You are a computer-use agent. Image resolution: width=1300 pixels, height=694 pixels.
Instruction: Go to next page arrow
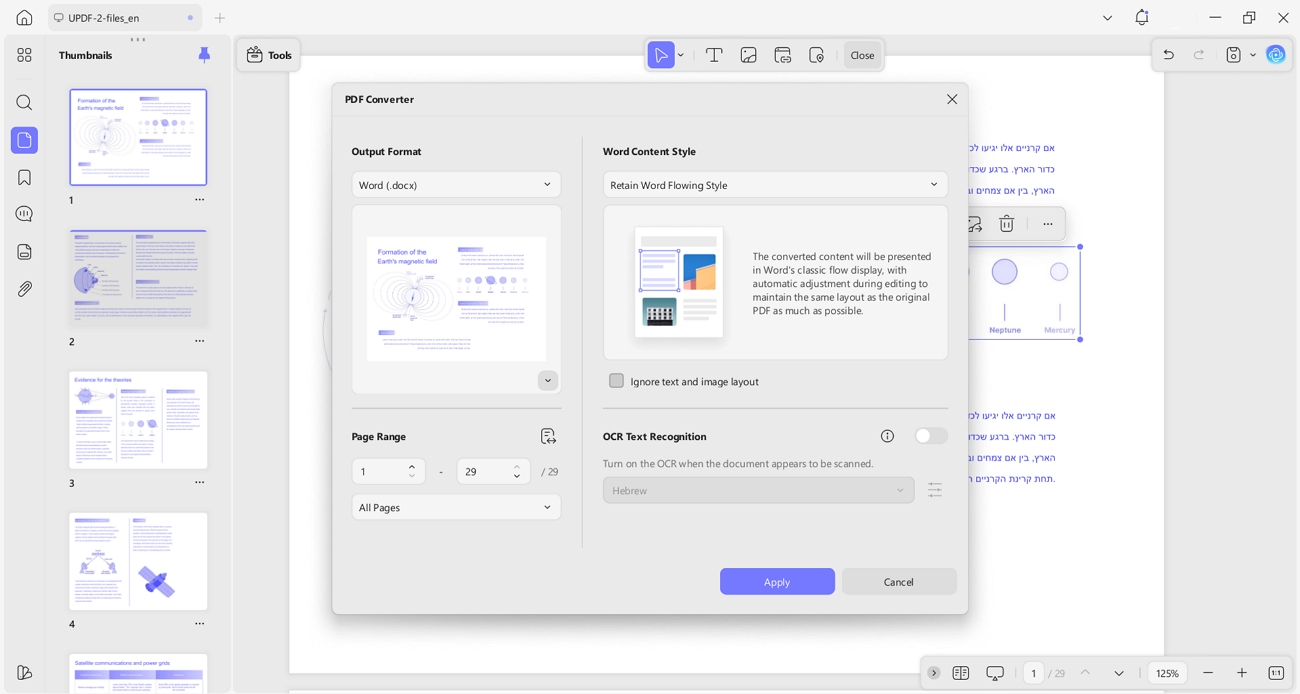(x=1119, y=673)
